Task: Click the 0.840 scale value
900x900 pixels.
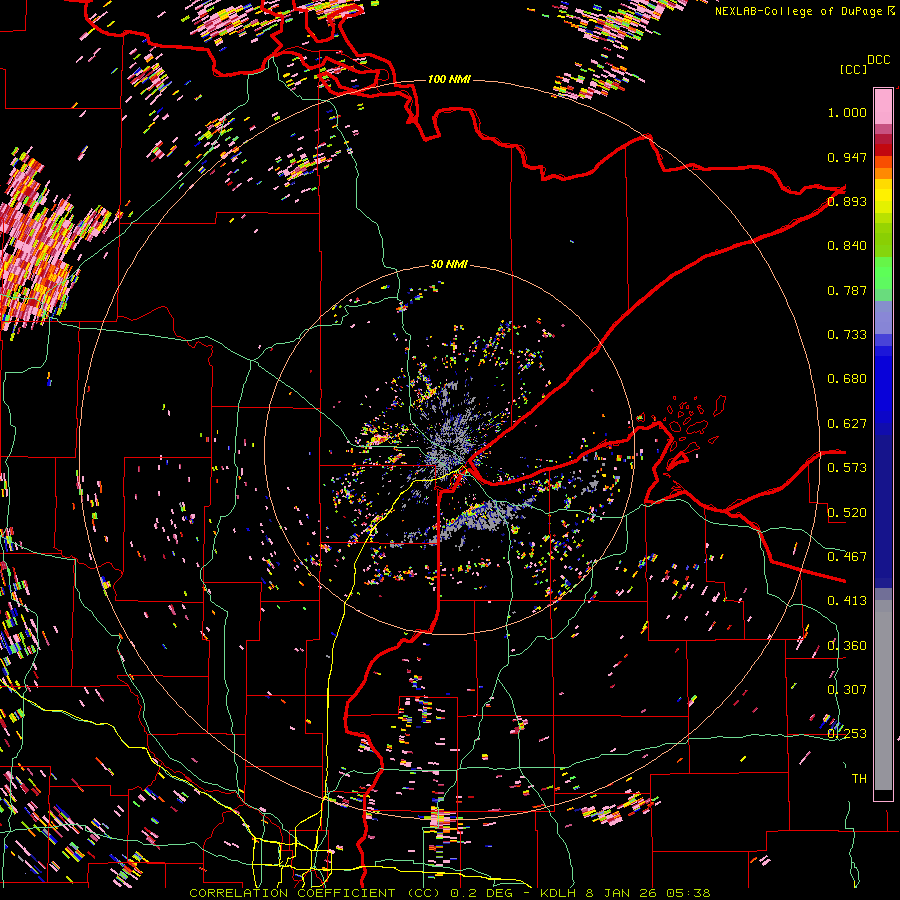Action: coord(847,246)
